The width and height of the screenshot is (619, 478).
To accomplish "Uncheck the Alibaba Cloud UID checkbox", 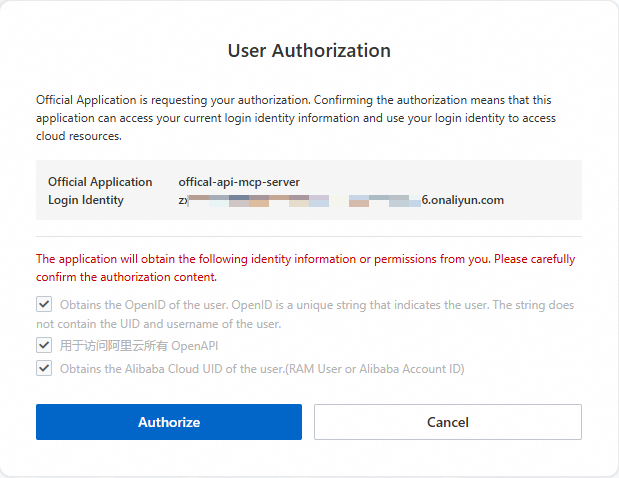I will click(x=43, y=368).
